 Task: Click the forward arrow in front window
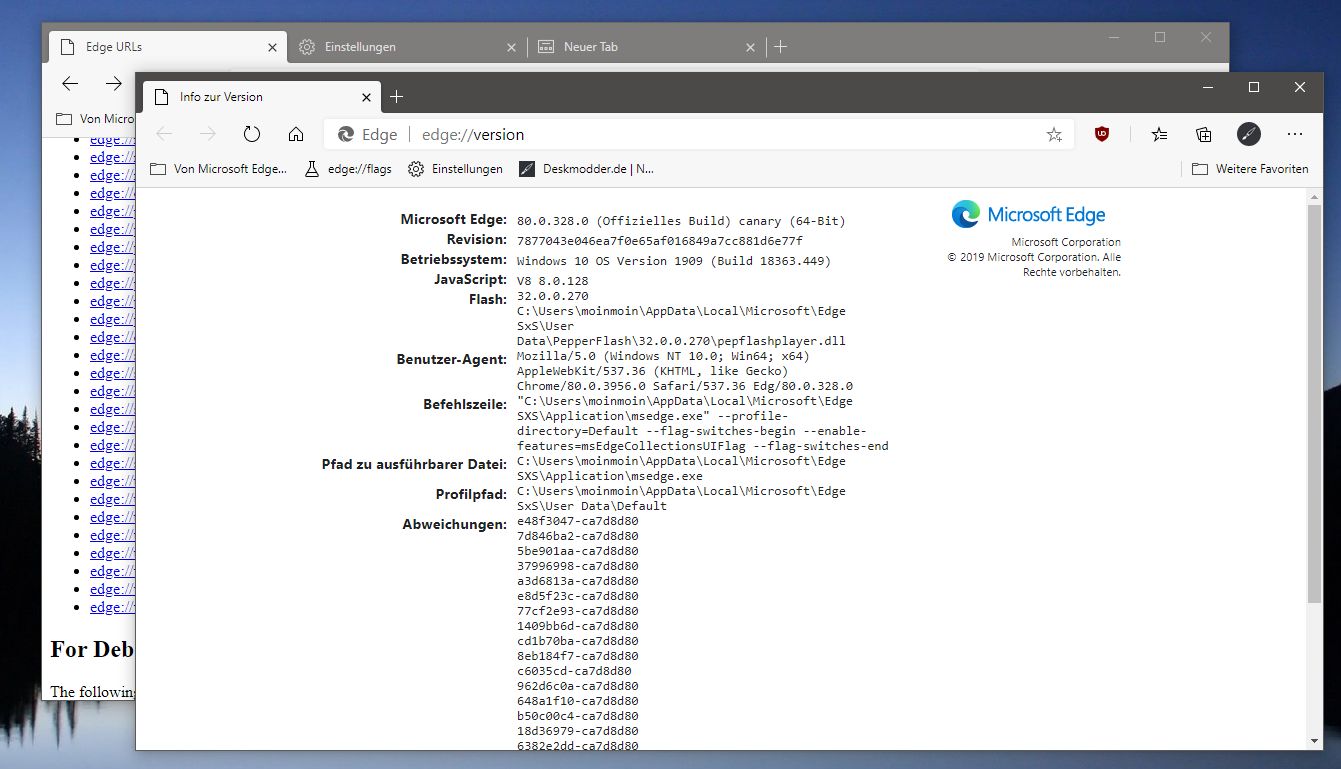(x=208, y=134)
